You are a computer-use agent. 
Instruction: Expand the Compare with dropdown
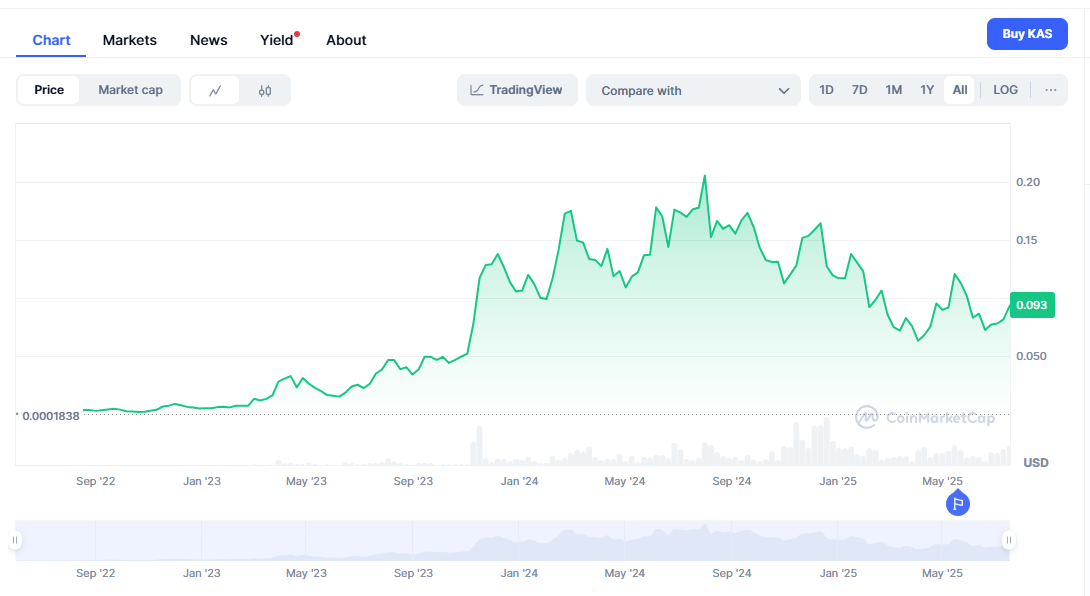click(x=693, y=90)
